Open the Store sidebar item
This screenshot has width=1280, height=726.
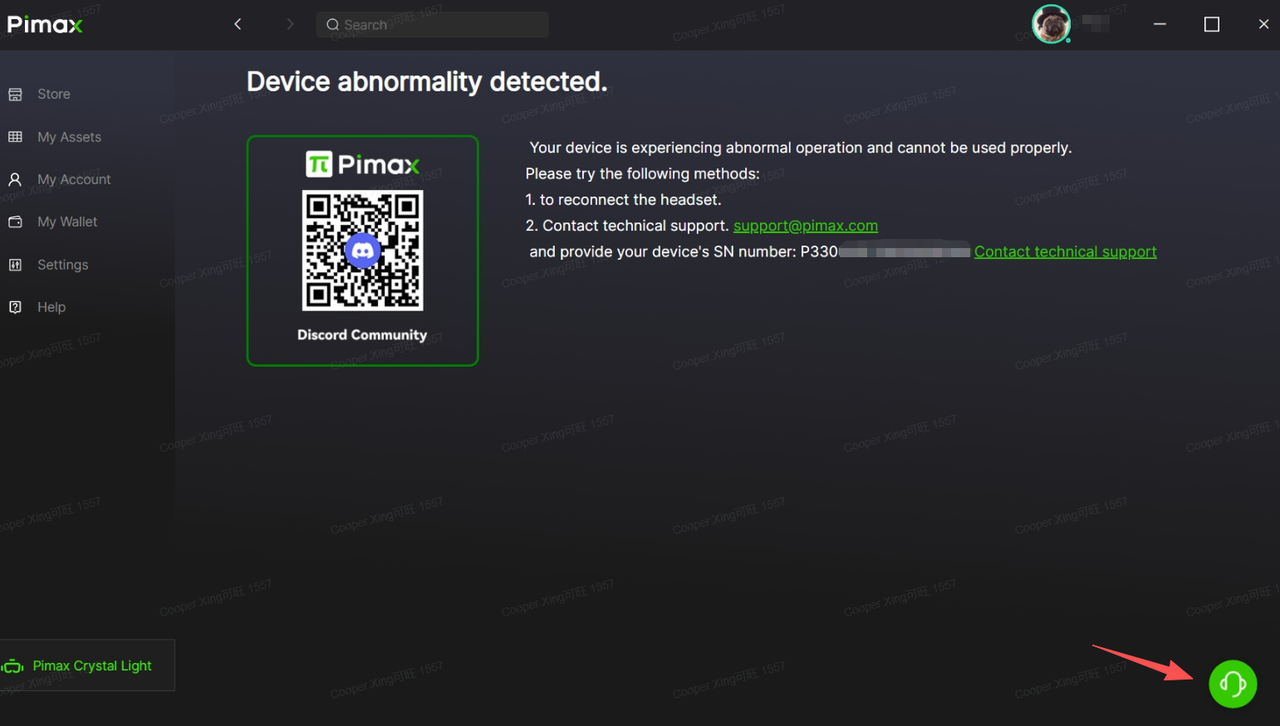coord(54,94)
